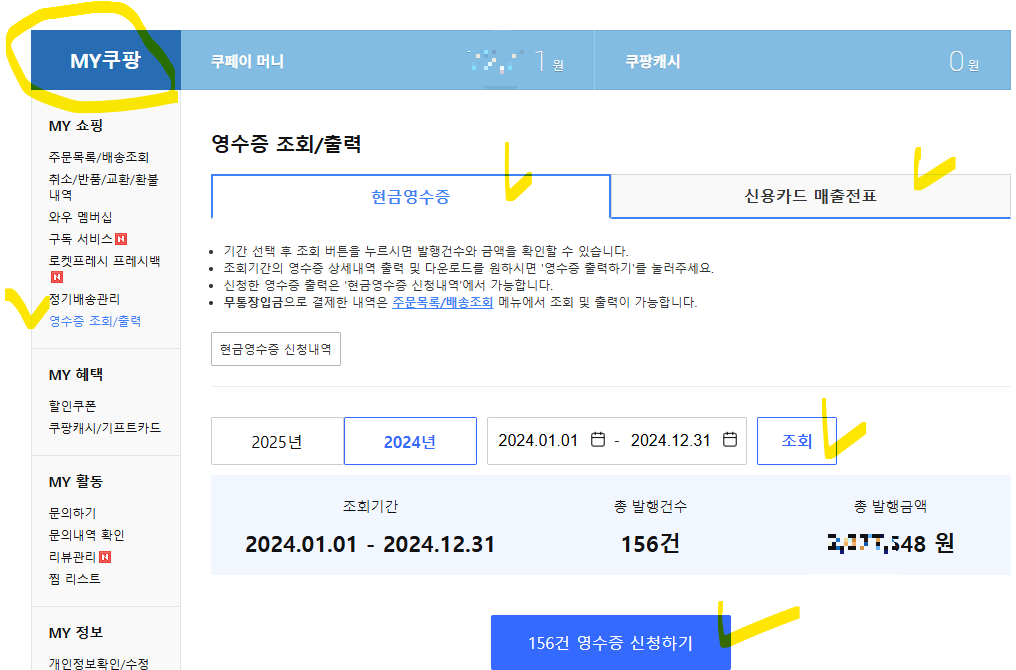This screenshot has height=670, width=1016.
Task: Open 로켓프레시 프레시백 menu item
Action: pos(104,260)
